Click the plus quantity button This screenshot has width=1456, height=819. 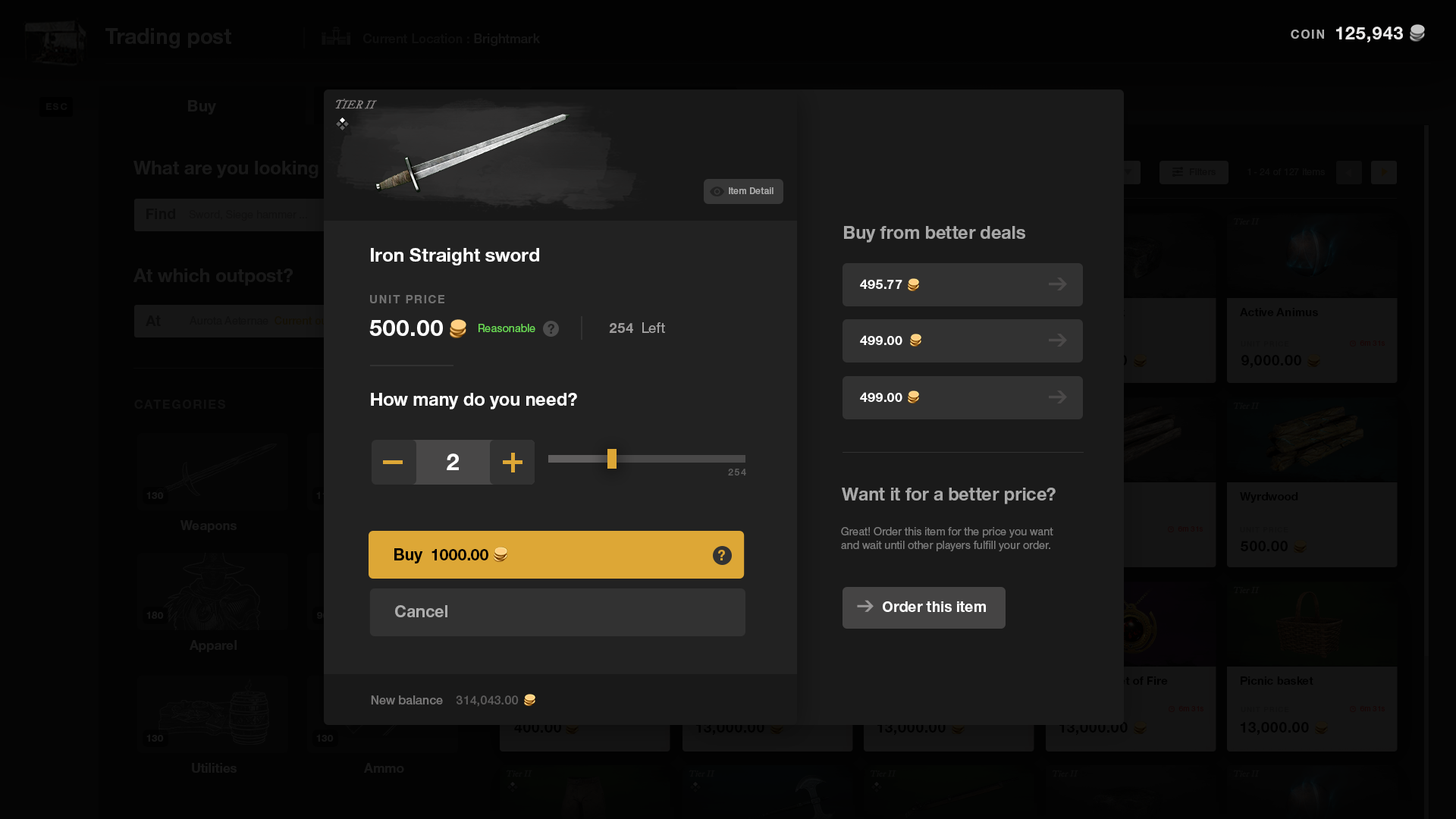[x=513, y=462]
